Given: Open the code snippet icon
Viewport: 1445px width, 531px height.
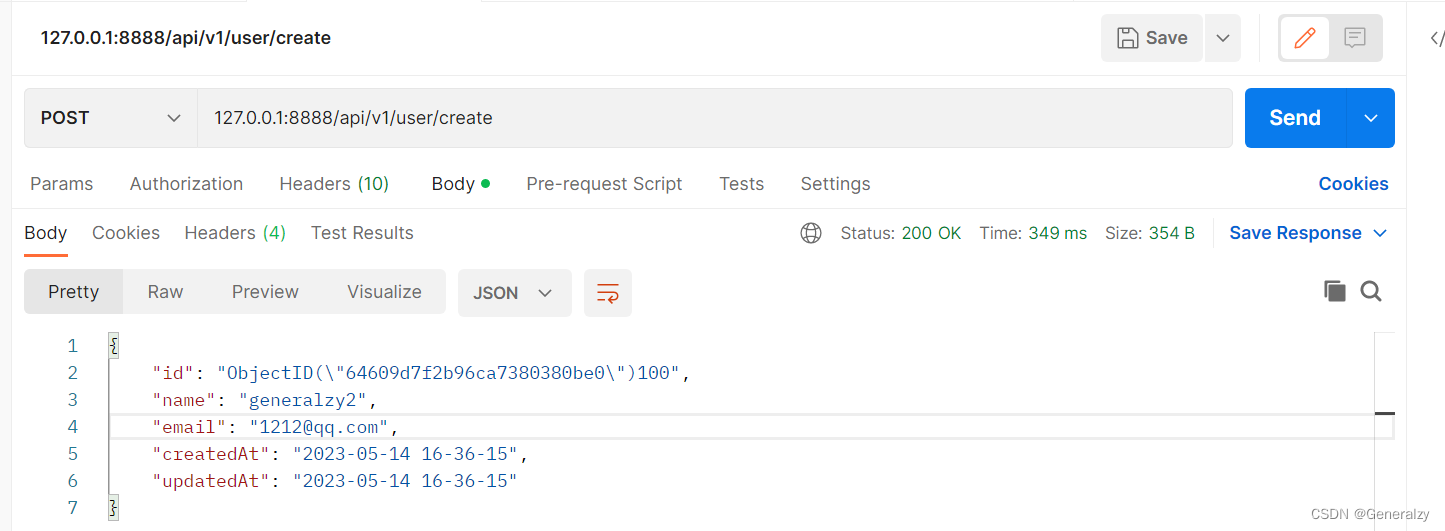Looking at the screenshot, I should point(1436,39).
